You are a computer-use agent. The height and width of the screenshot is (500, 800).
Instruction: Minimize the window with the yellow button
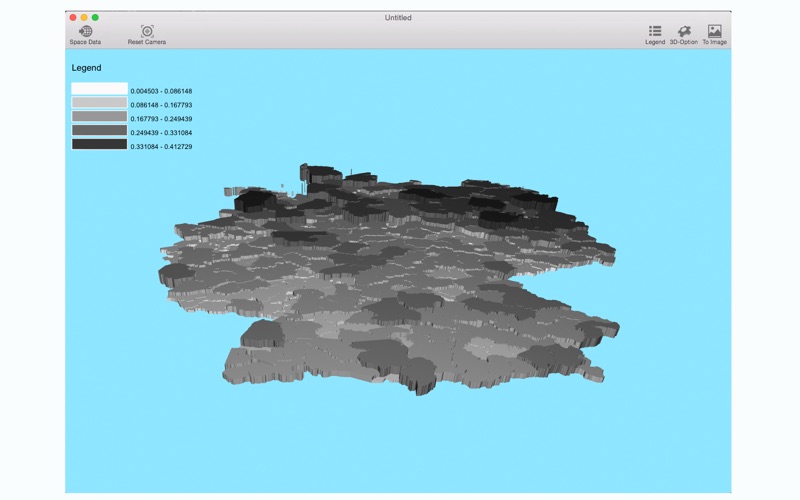84,18
